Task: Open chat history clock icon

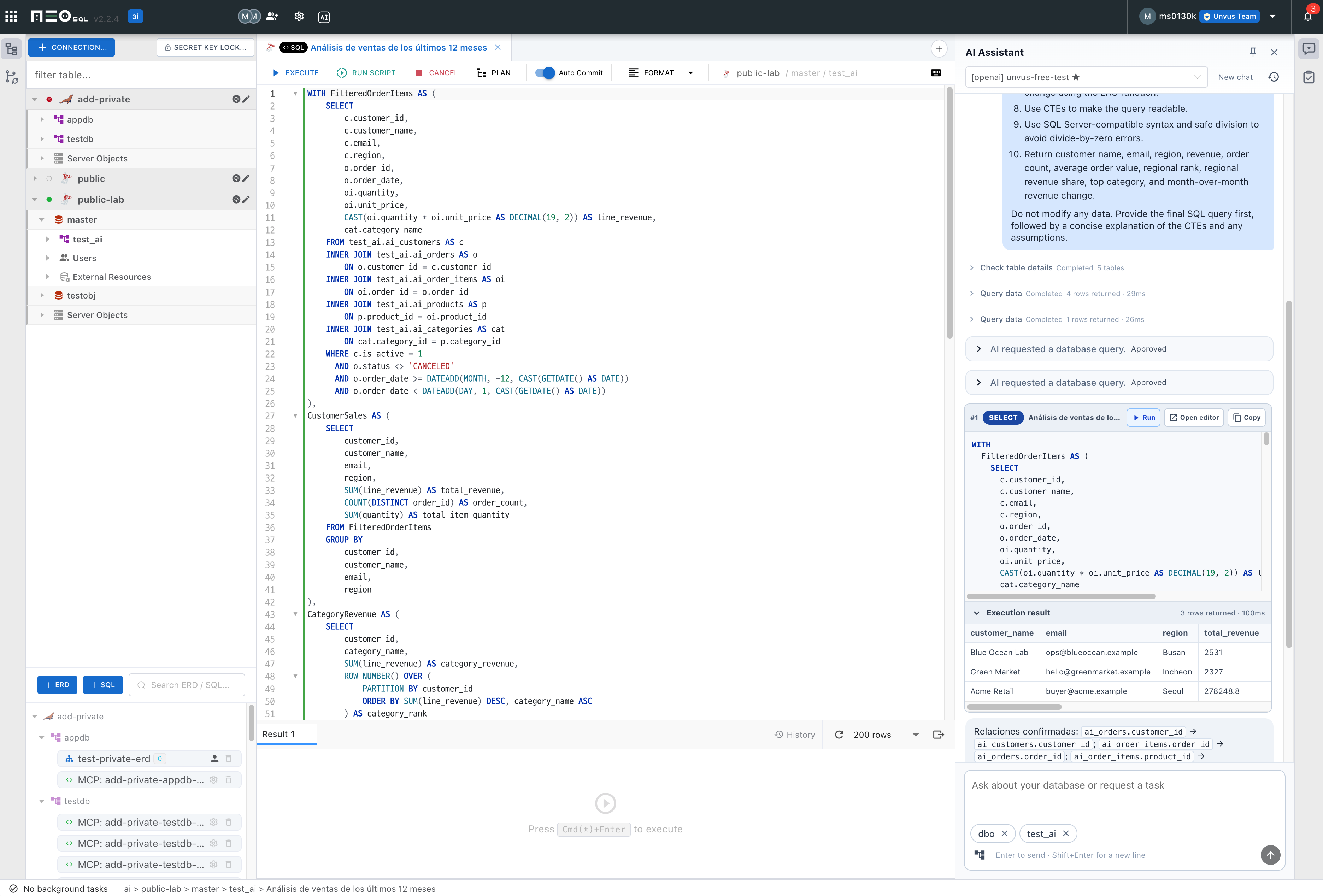Action: [1274, 77]
